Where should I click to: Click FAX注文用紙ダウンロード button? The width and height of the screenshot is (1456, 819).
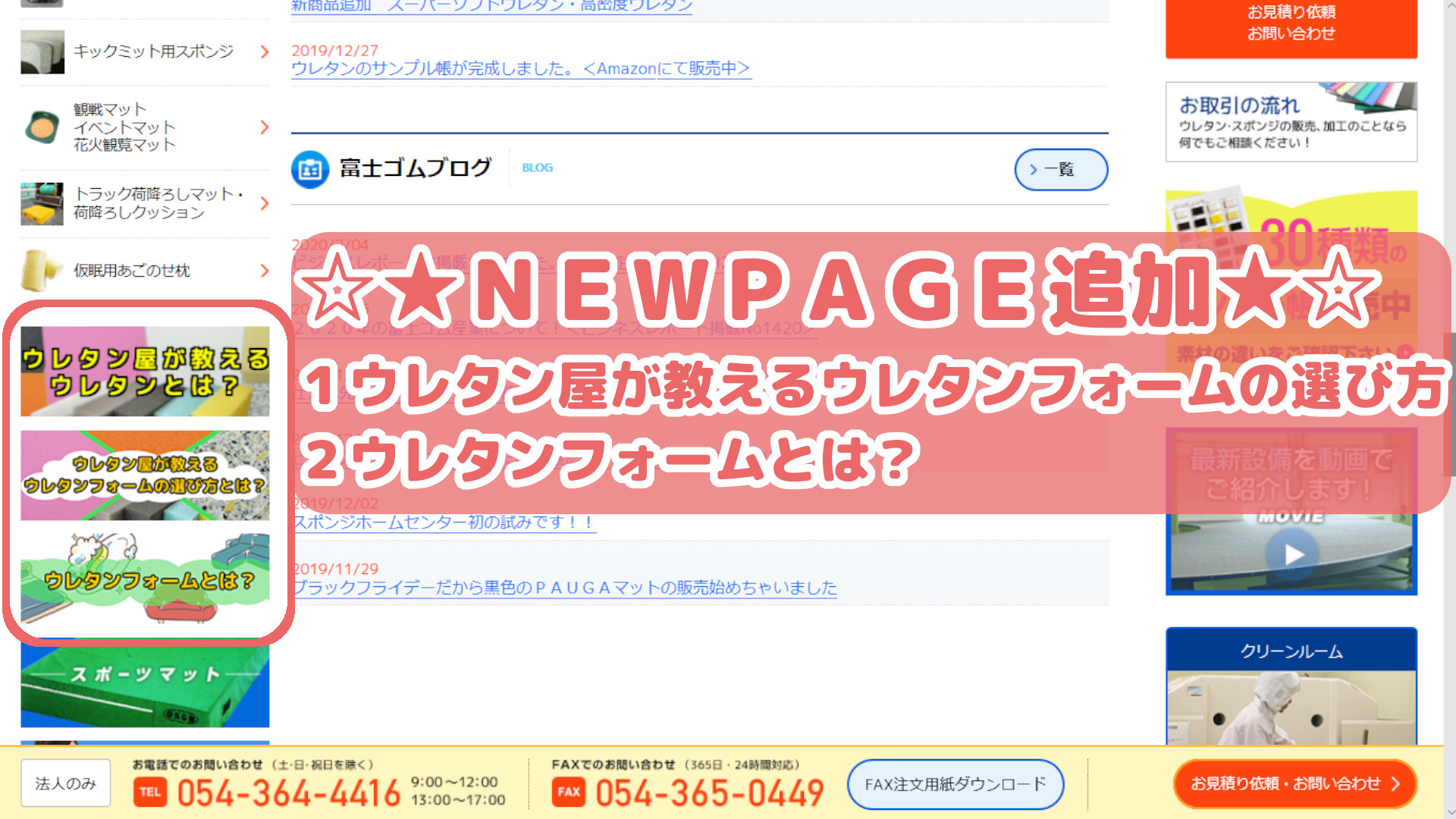tap(955, 784)
